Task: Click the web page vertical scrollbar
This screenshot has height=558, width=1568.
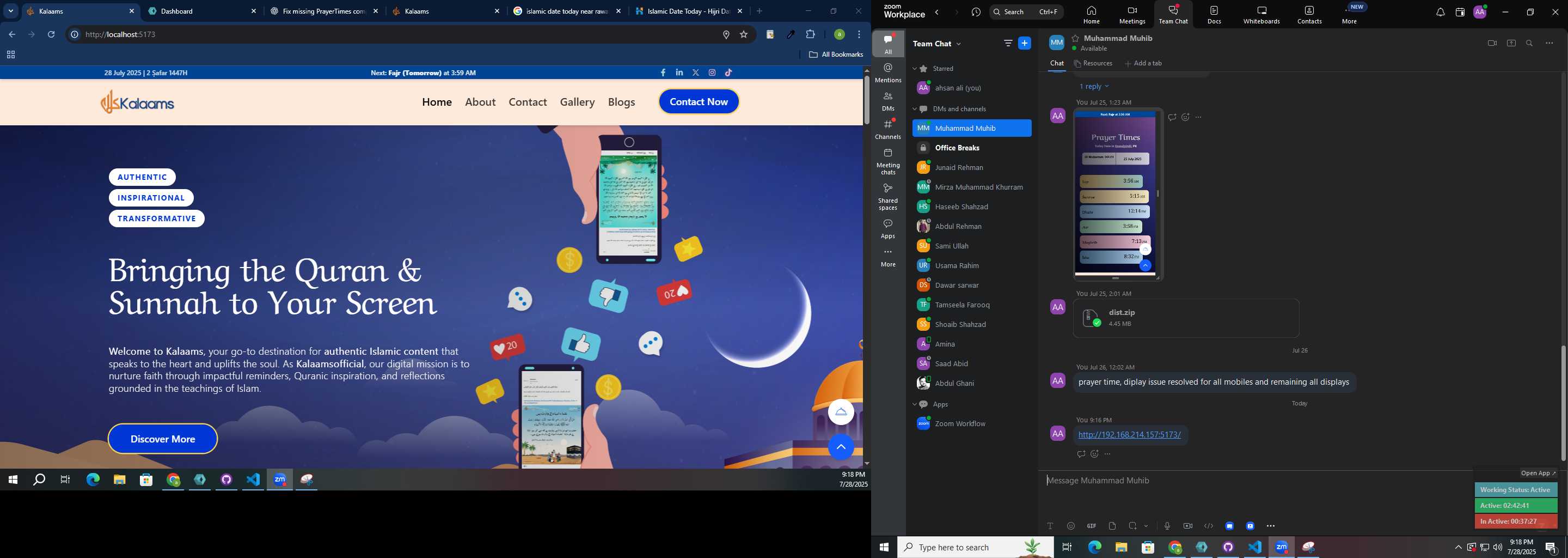Action: [867, 100]
